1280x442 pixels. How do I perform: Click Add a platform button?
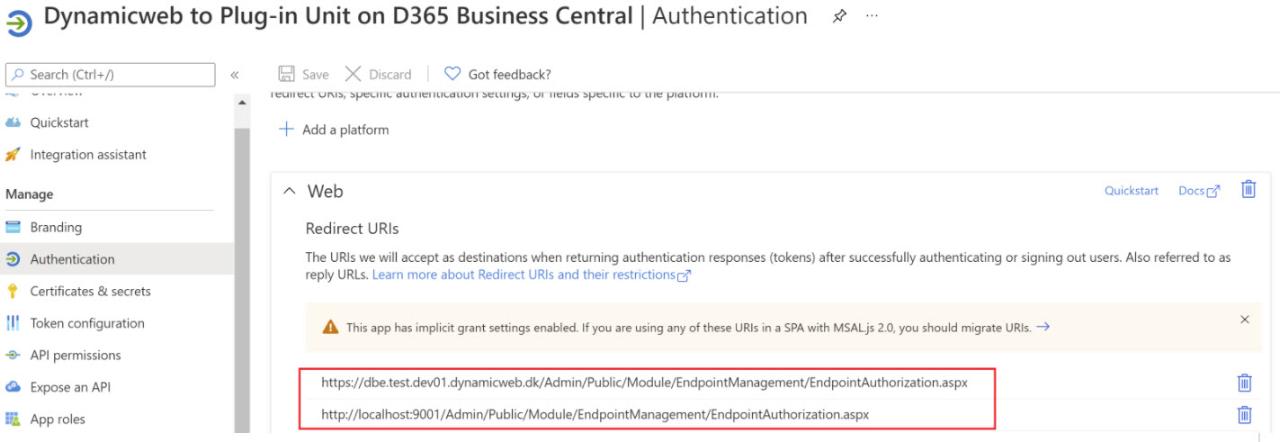pyautogui.click(x=334, y=130)
